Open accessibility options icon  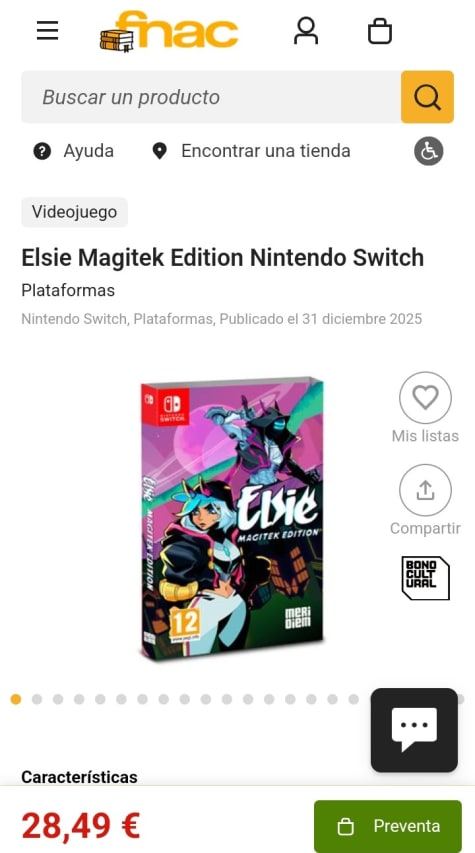[429, 151]
